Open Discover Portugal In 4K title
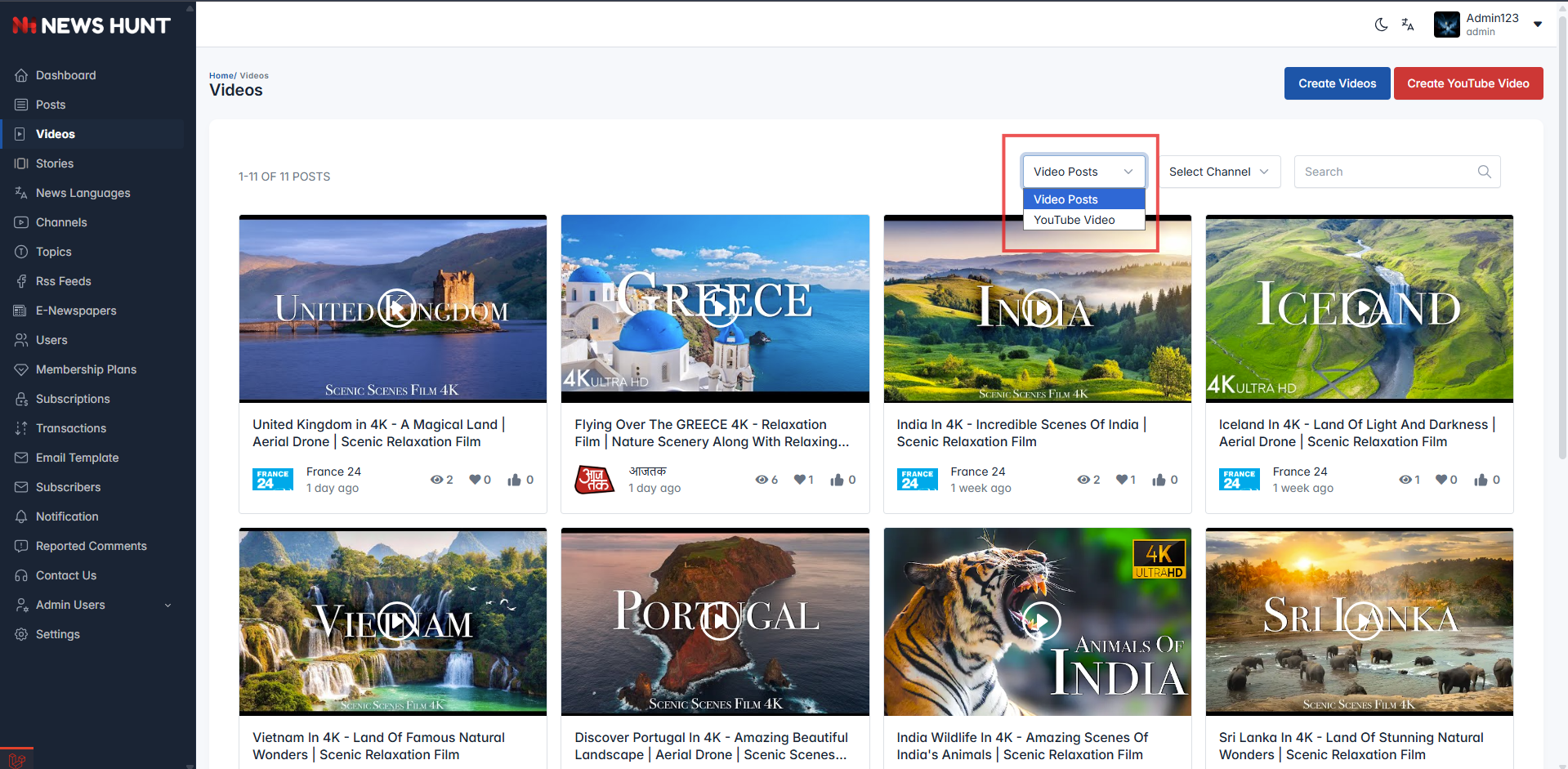1568x769 pixels. (712, 746)
